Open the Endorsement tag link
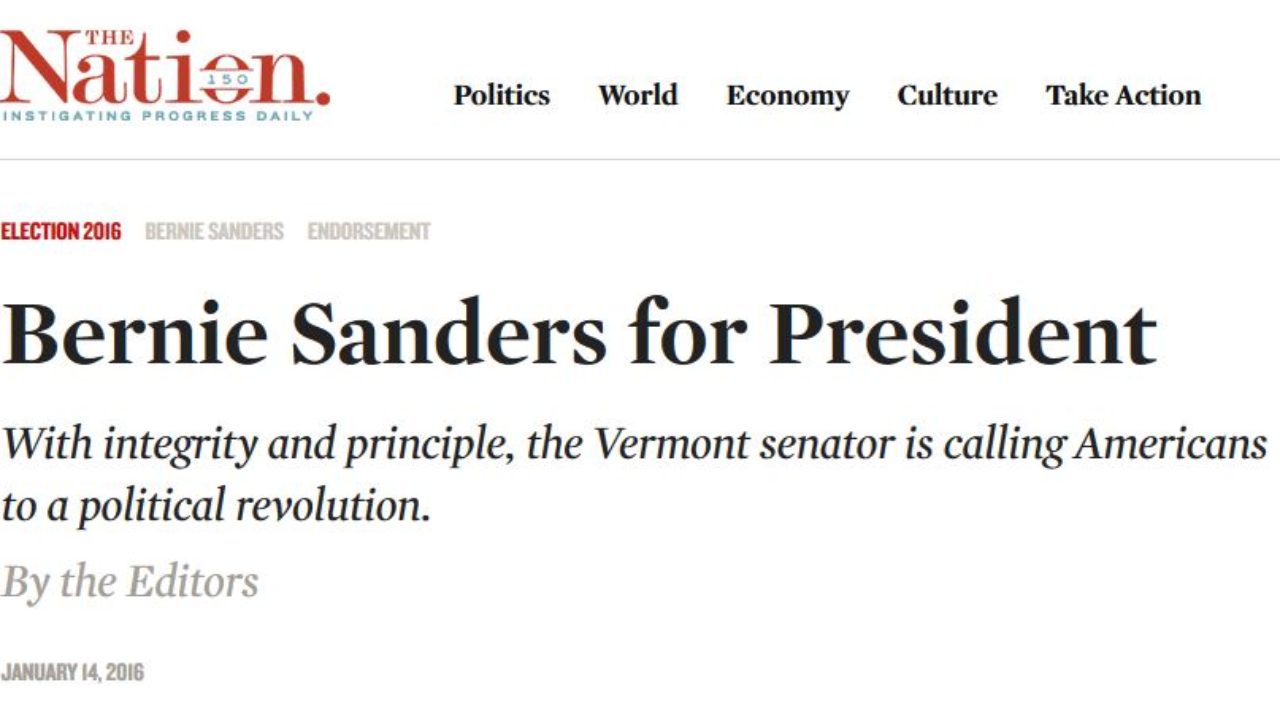Screen dimensions: 1280x720 coord(368,232)
